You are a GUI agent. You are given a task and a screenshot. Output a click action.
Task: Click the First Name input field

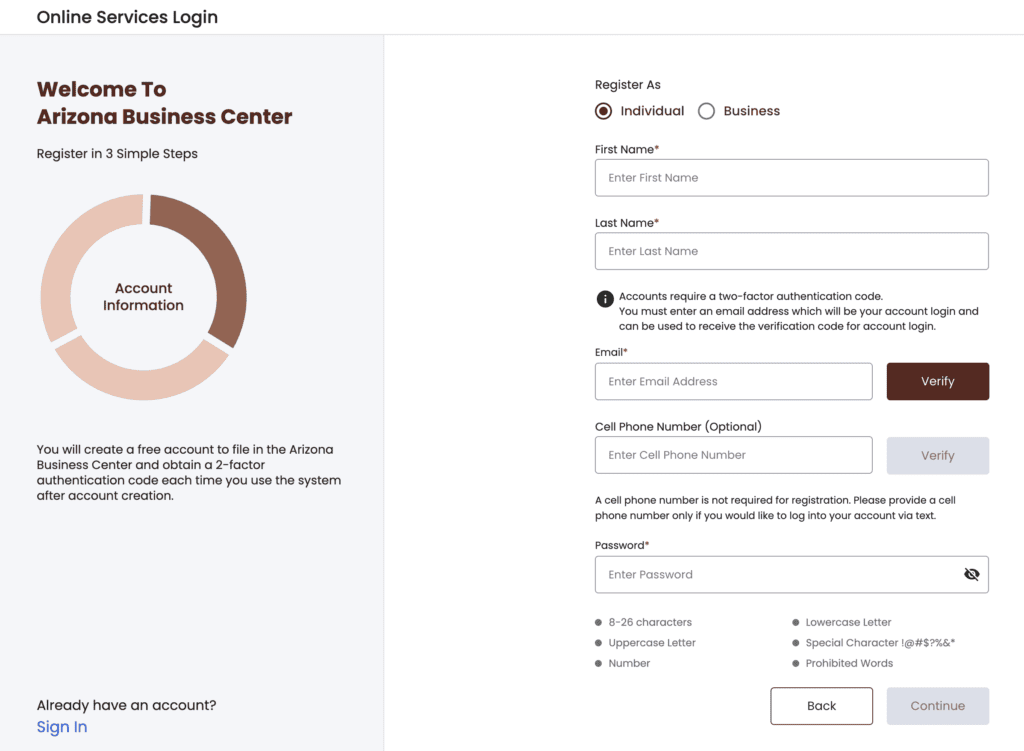[x=792, y=178]
